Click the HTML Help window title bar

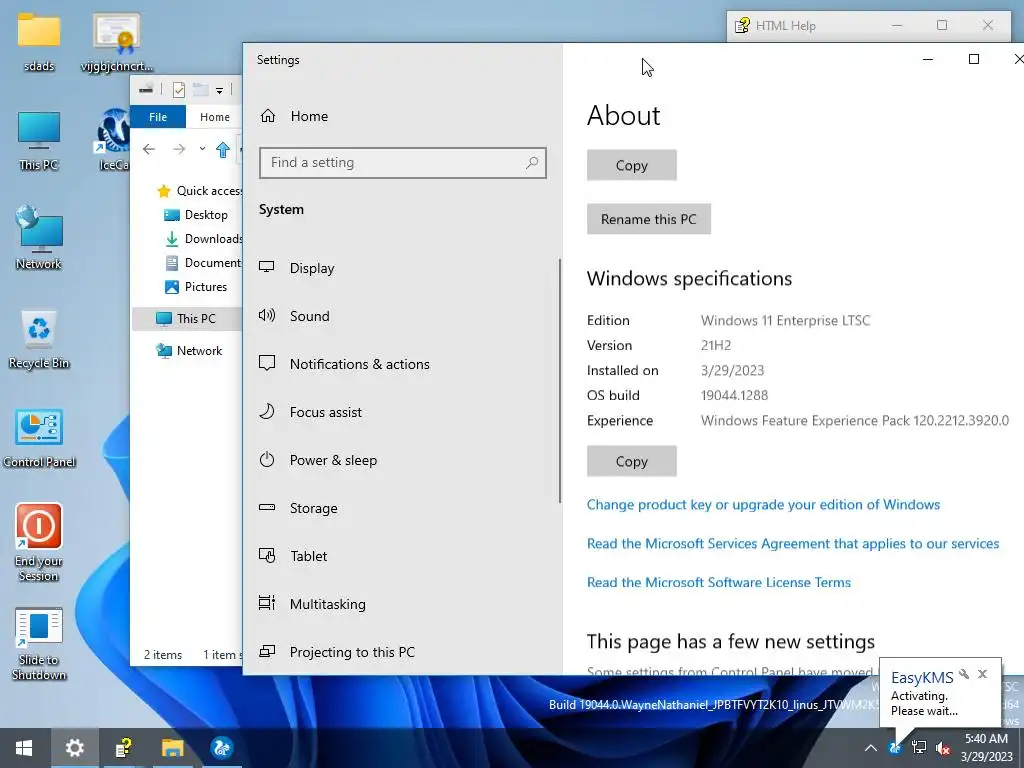coord(810,25)
